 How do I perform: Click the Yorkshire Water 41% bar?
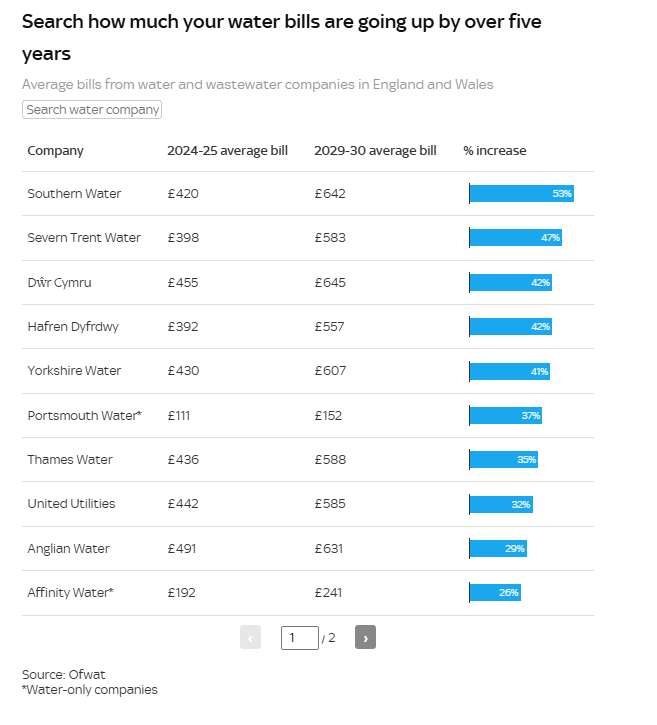point(510,371)
